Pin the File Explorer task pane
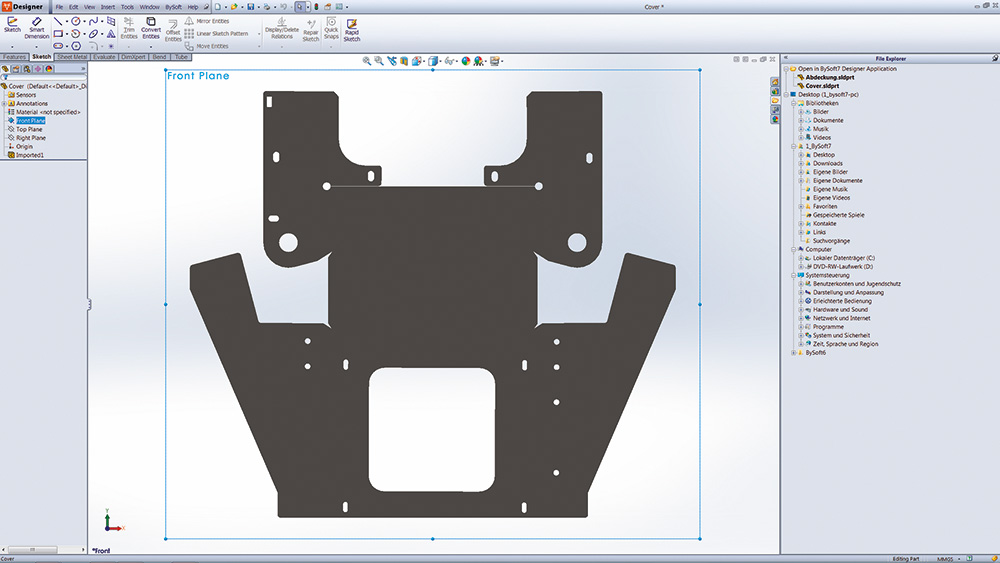Image resolution: width=1000 pixels, height=563 pixels. point(994,58)
